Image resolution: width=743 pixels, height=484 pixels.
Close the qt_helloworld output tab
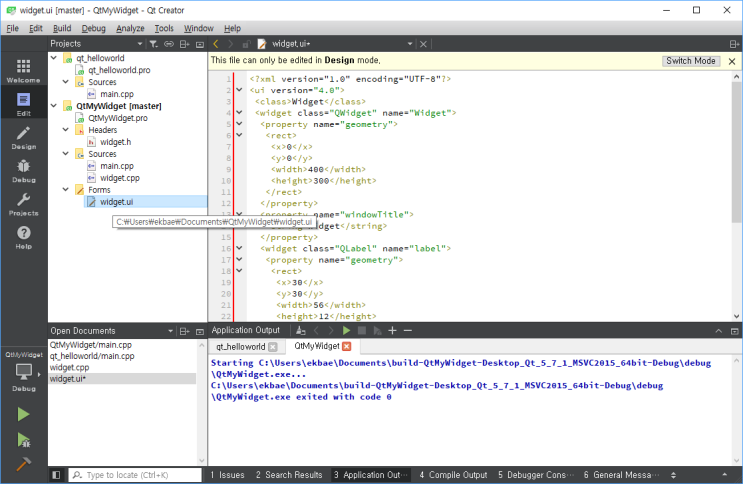click(272, 347)
